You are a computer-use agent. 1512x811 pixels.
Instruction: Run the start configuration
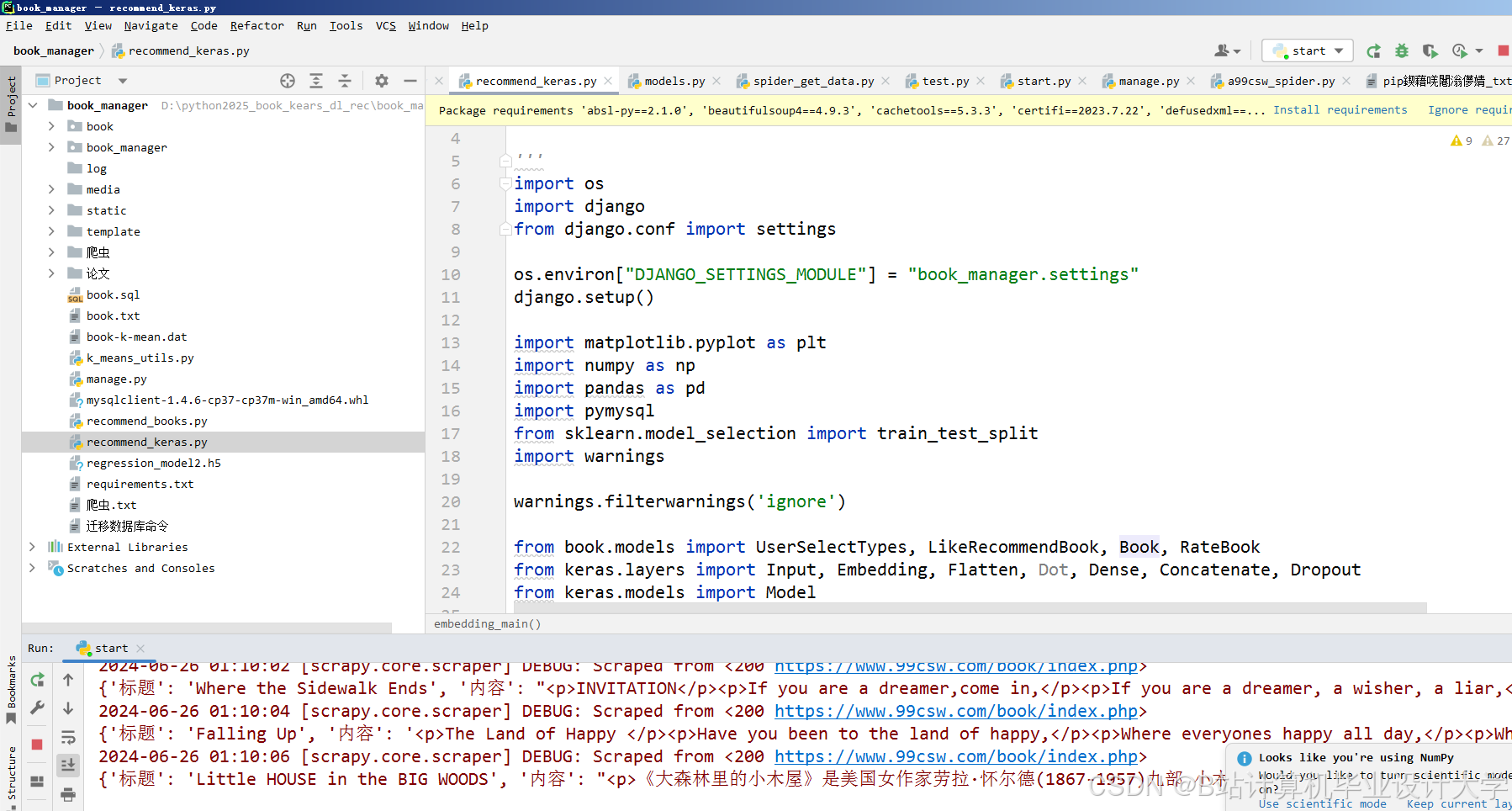pos(1373,51)
